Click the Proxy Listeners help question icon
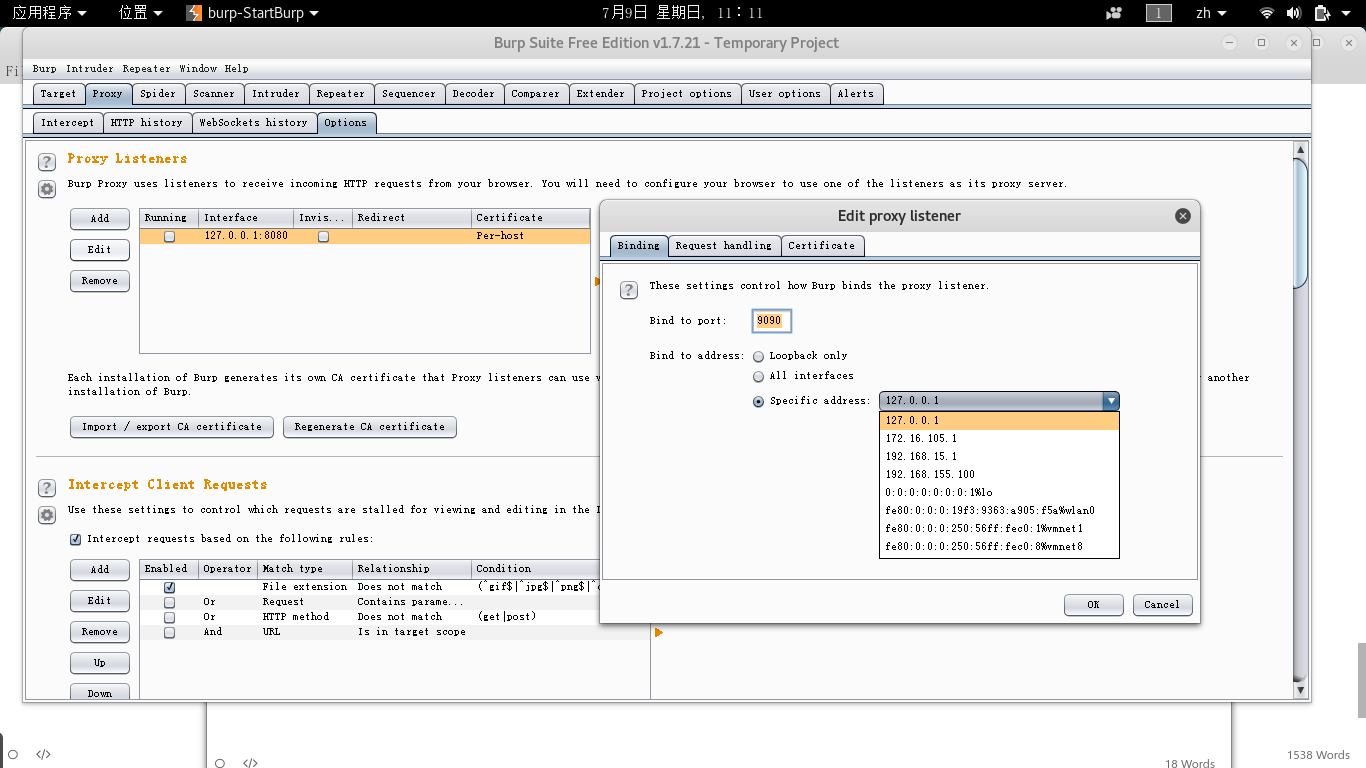The height and width of the screenshot is (768, 1366). pyautogui.click(x=47, y=162)
